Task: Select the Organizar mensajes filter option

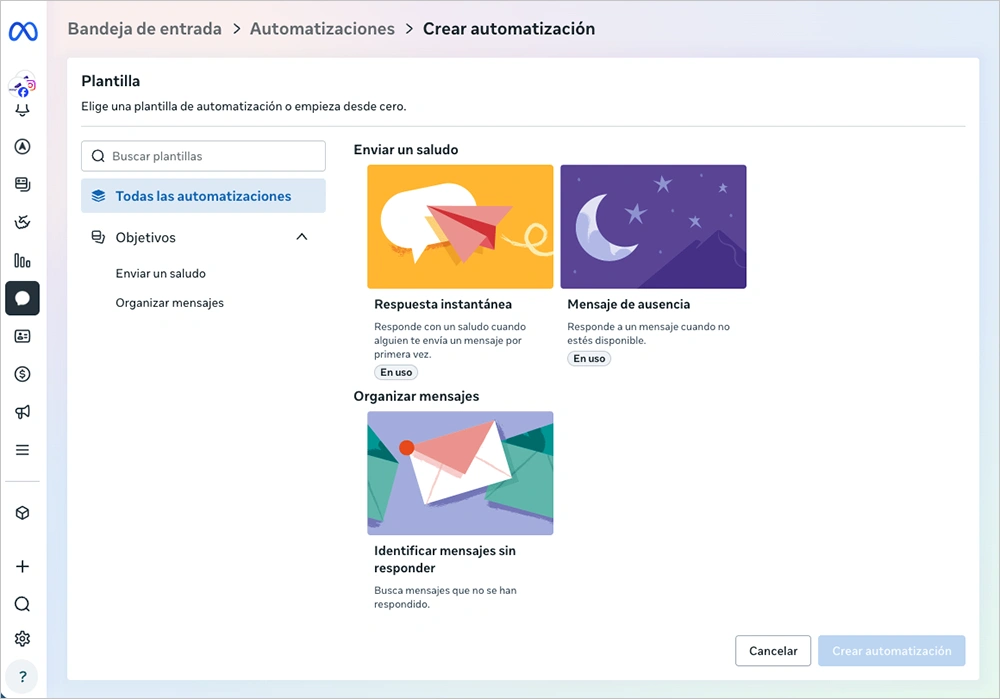Action: (169, 302)
